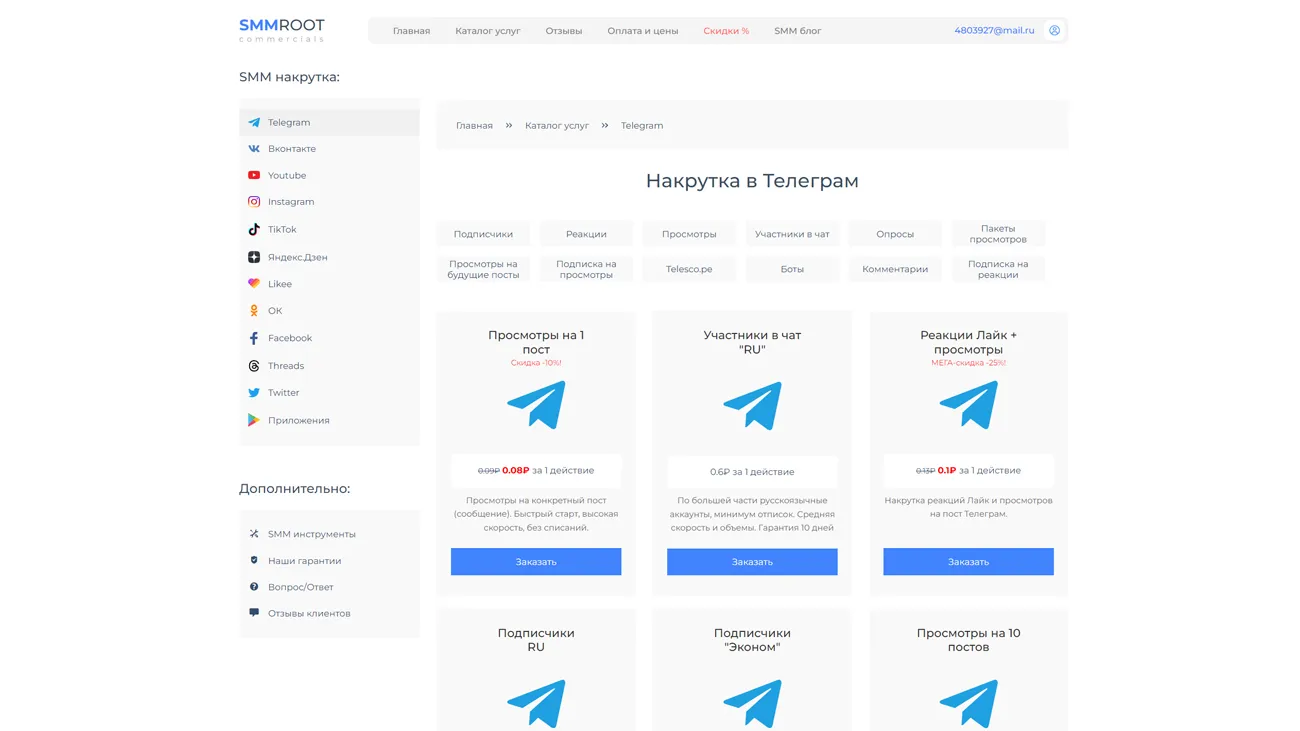Open the TikTok icon in sidebar

254,229
